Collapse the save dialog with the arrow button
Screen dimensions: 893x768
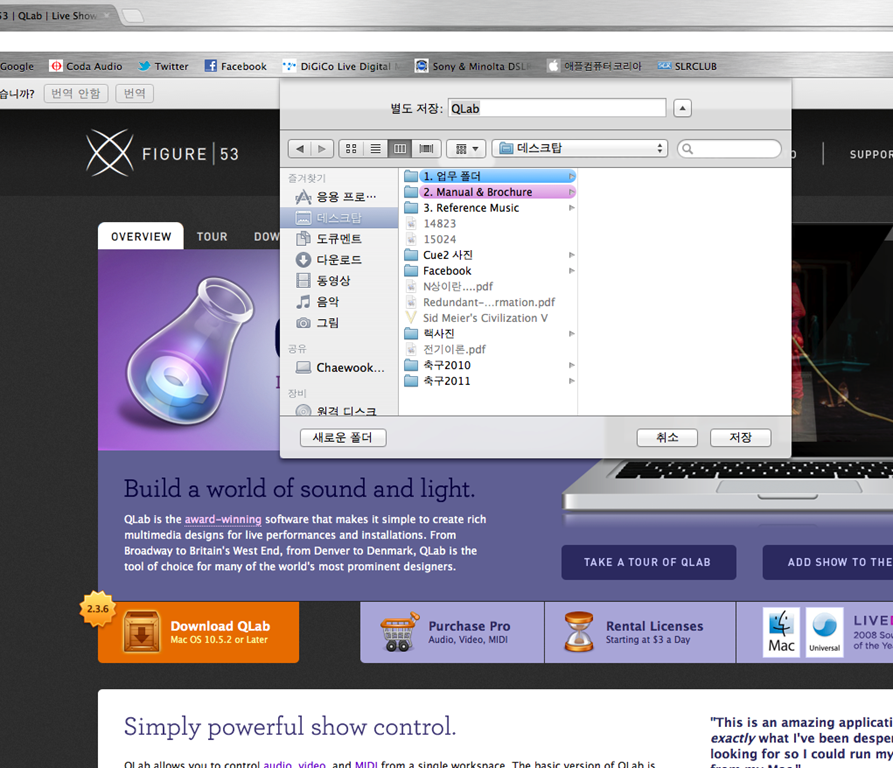(682, 108)
